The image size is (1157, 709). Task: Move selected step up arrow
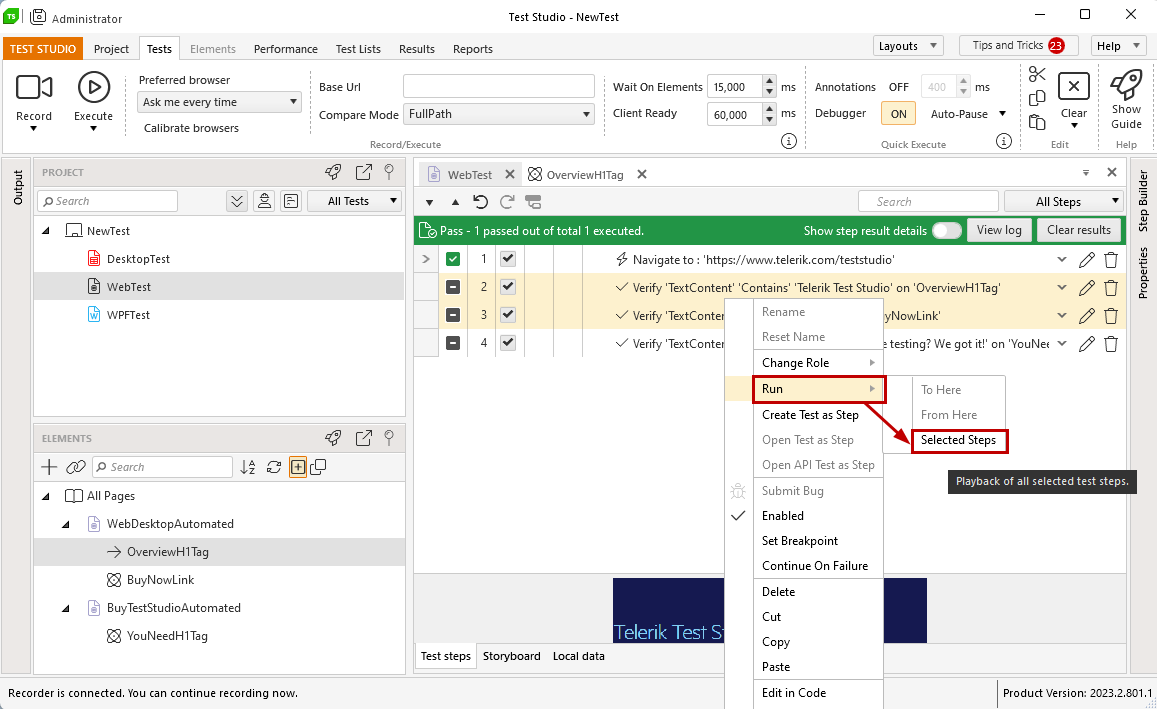(x=455, y=202)
